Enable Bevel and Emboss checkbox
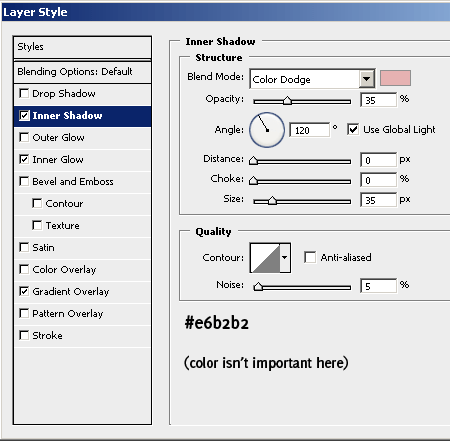This screenshot has height=441, width=450. tap(24, 181)
